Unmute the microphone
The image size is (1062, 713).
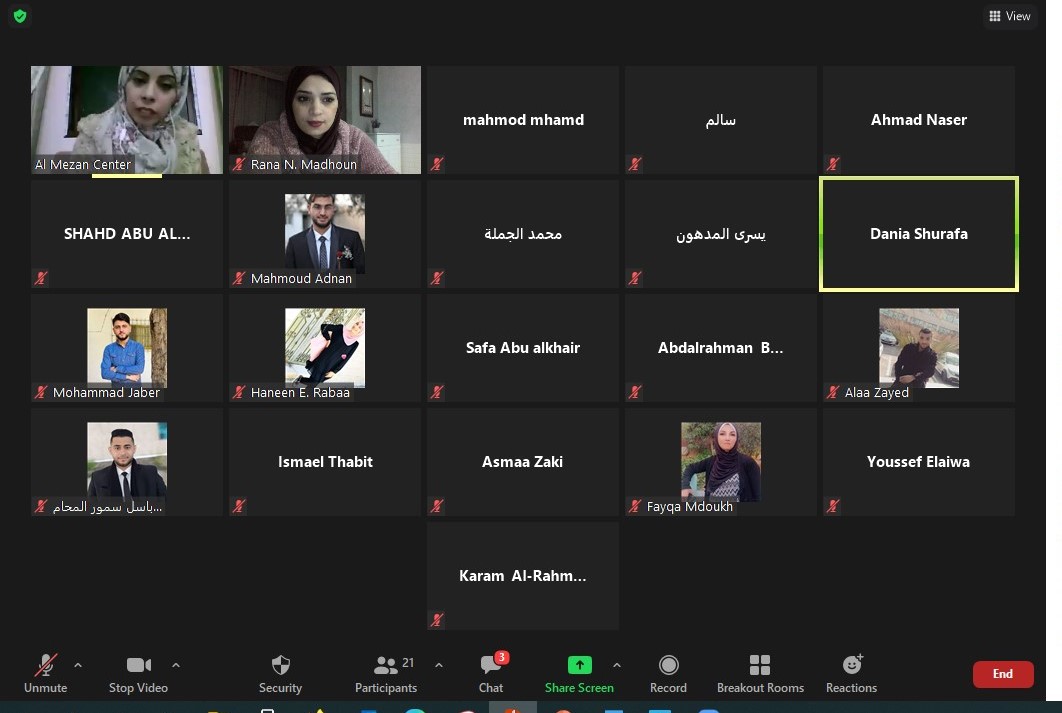45,672
